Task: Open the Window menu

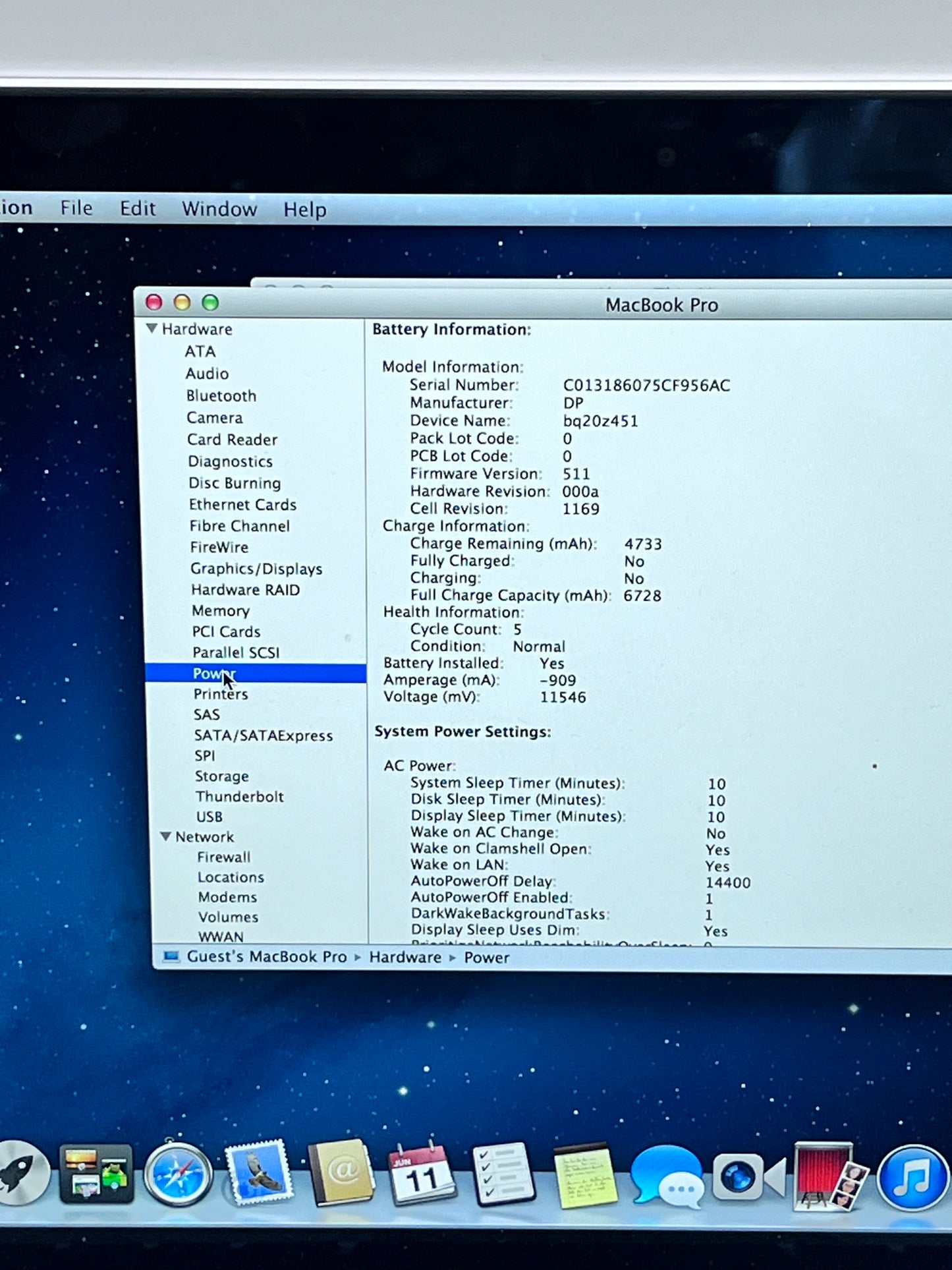Action: [x=219, y=209]
